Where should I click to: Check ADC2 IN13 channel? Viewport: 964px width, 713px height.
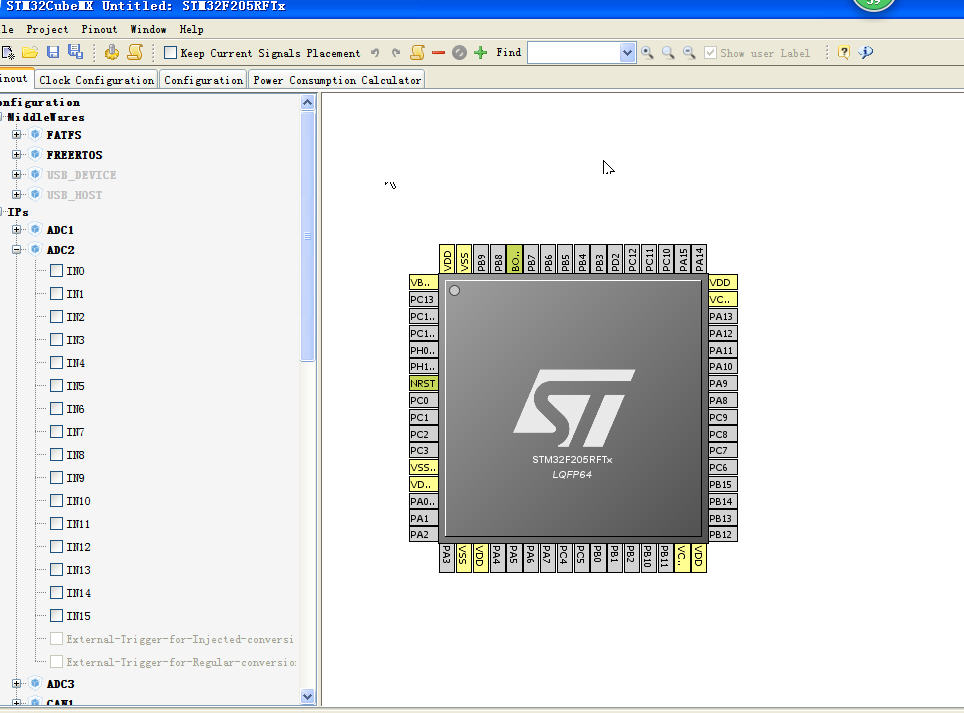tap(57, 569)
